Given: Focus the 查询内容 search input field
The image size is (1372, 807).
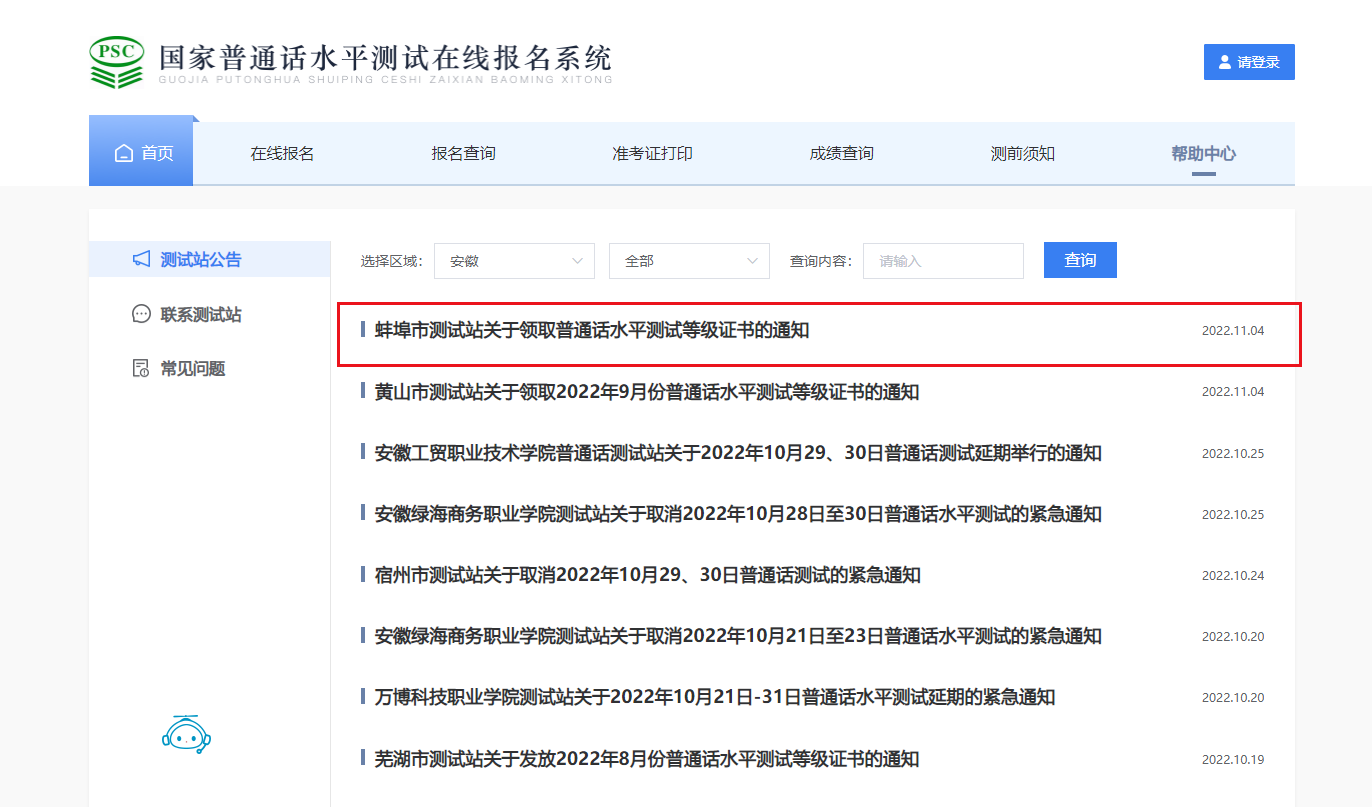Looking at the screenshot, I should 943,261.
